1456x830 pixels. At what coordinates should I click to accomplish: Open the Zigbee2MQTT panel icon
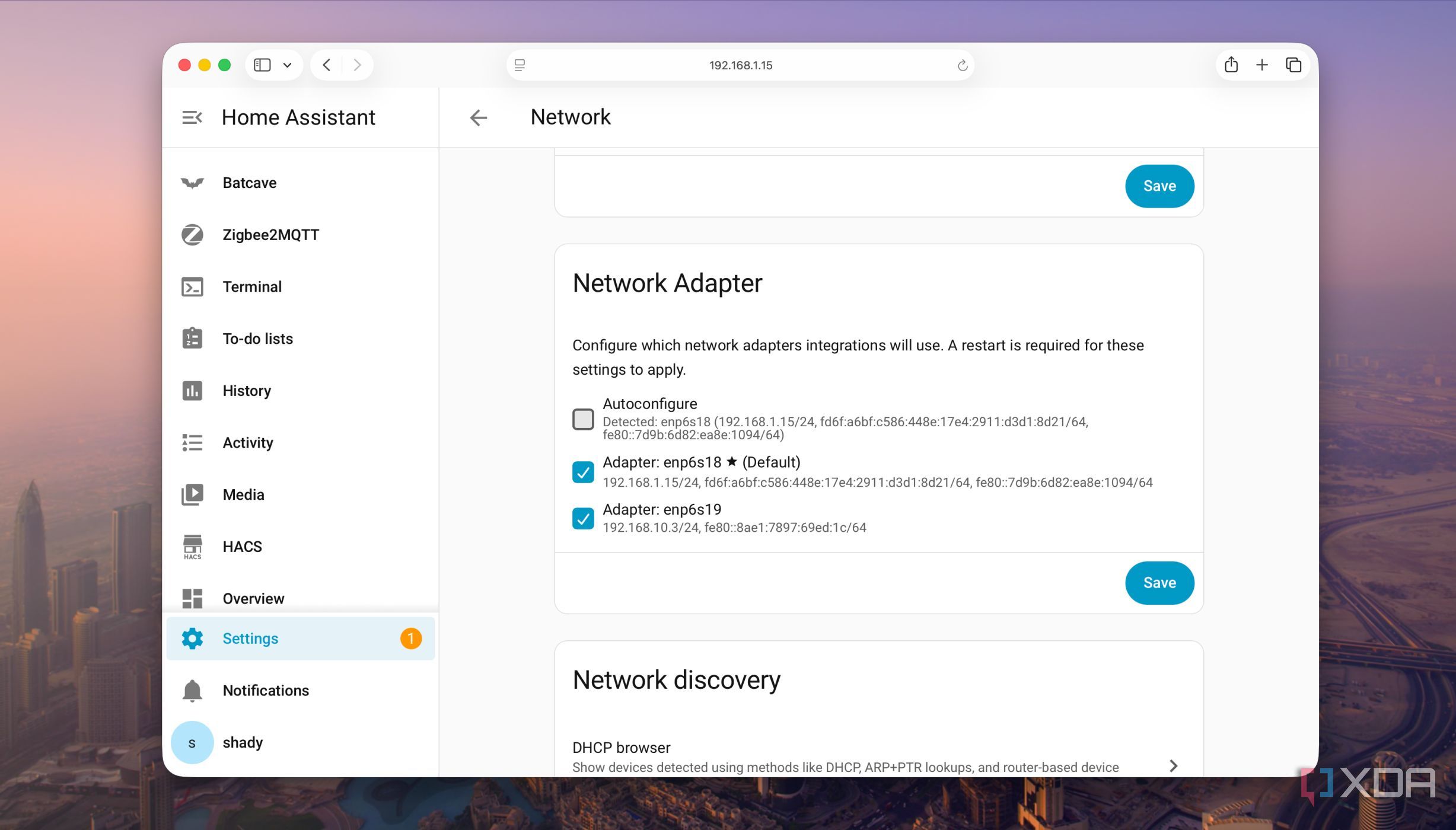click(x=192, y=235)
